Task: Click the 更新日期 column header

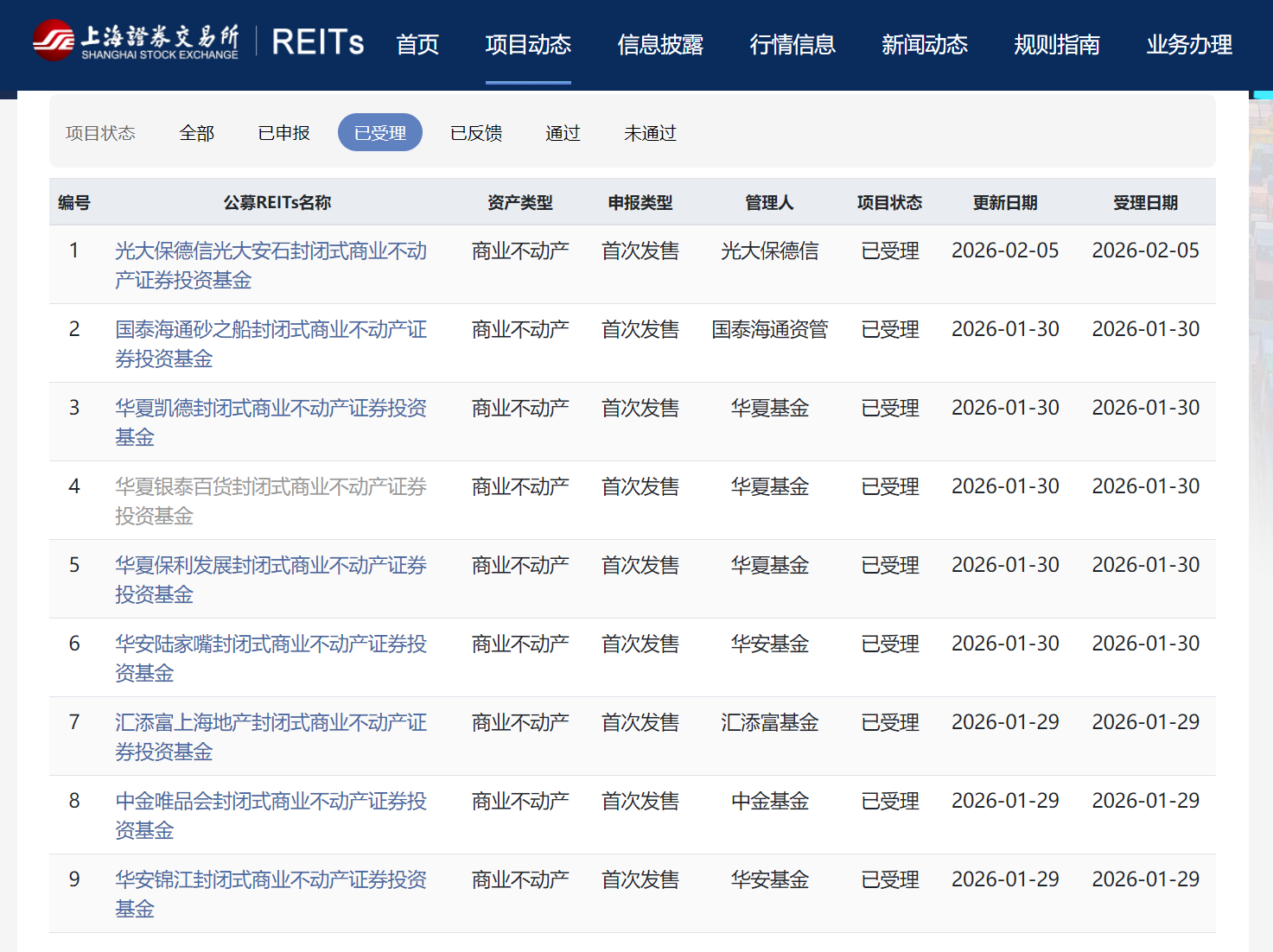Action: pyautogui.click(x=1005, y=203)
